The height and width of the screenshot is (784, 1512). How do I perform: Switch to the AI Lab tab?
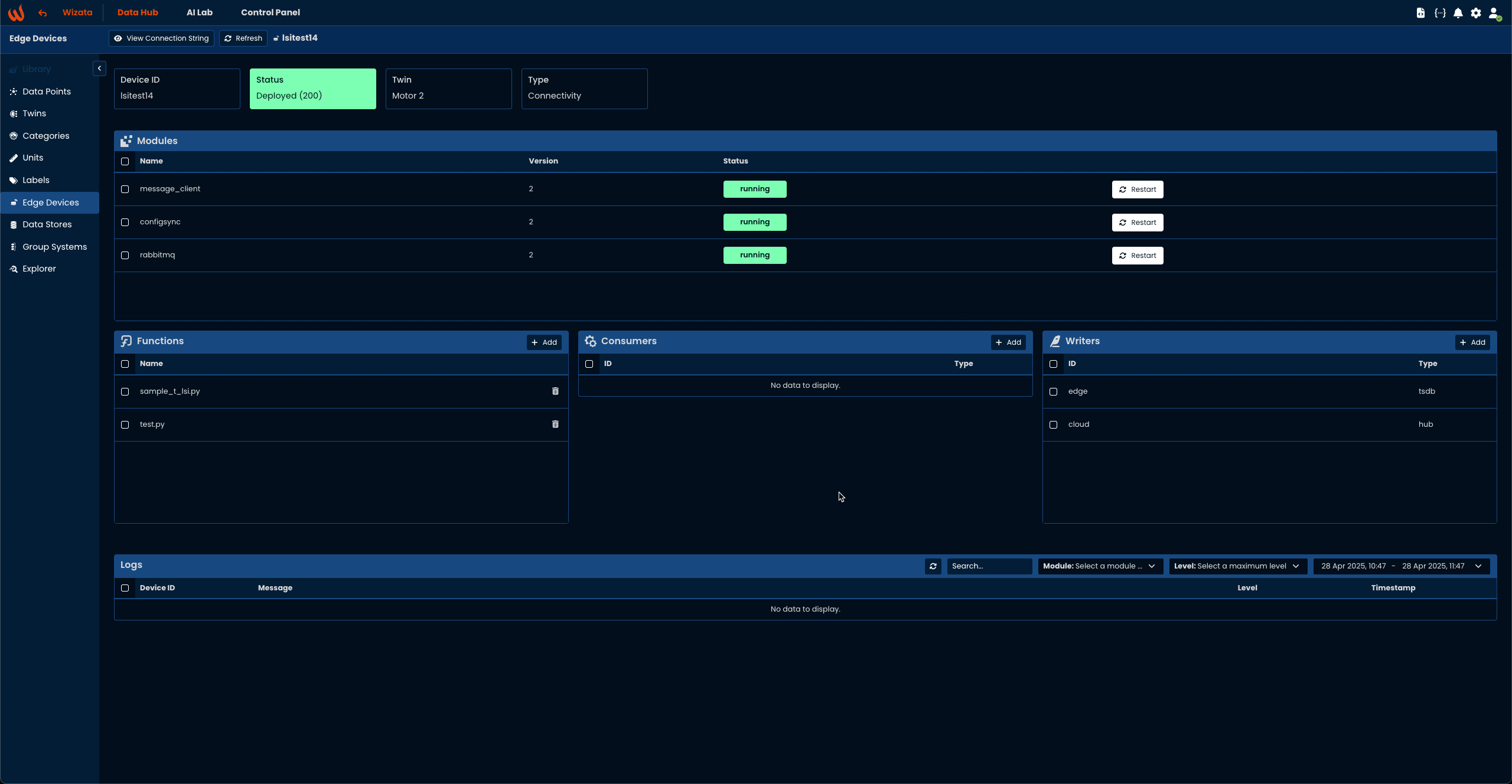[x=200, y=12]
